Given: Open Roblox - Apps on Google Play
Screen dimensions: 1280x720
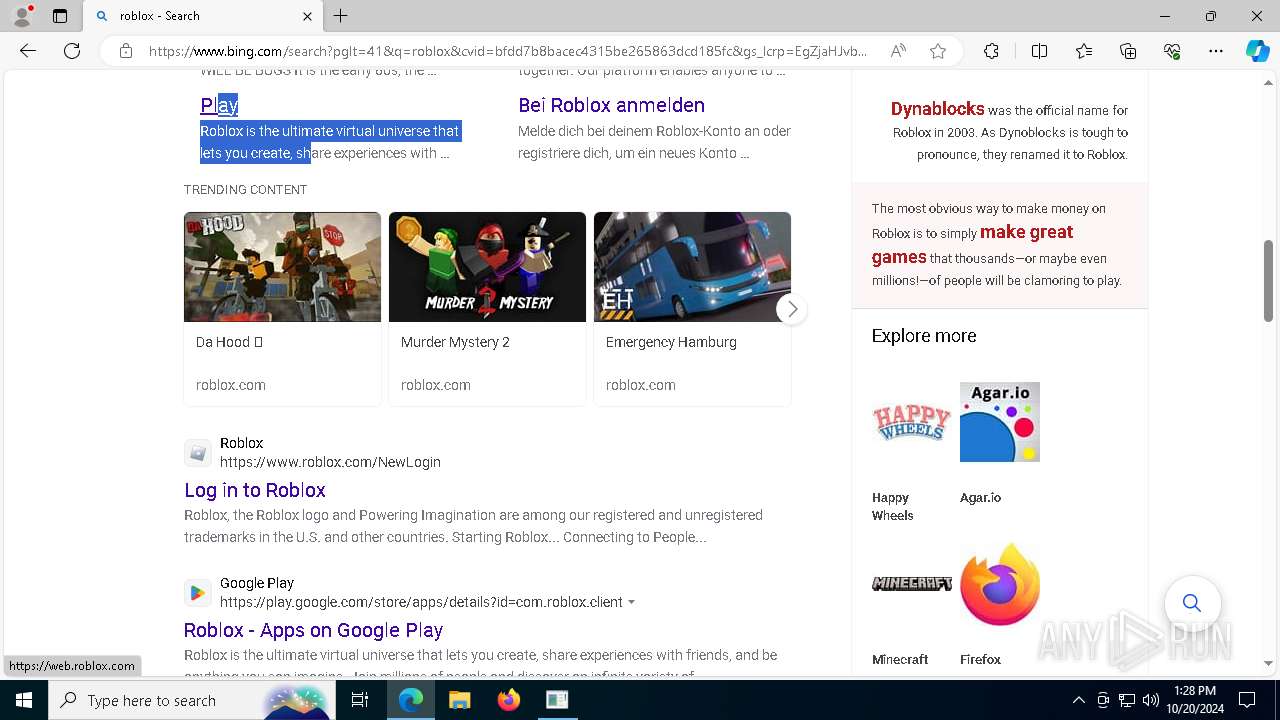Looking at the screenshot, I should coord(313,630).
